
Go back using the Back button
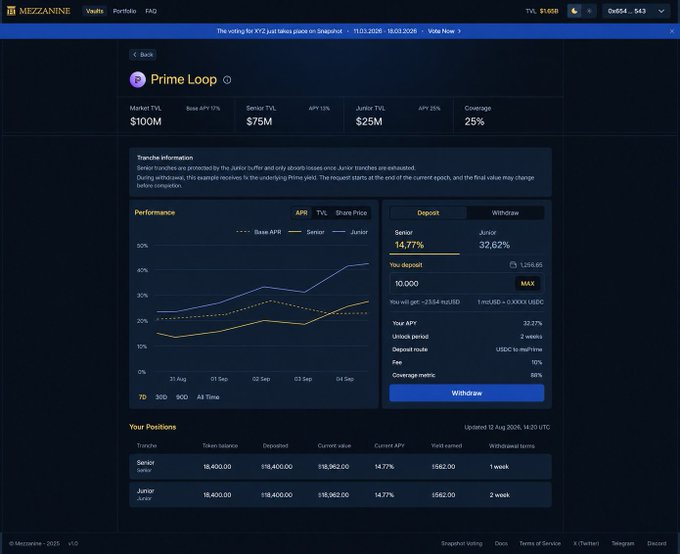click(143, 55)
